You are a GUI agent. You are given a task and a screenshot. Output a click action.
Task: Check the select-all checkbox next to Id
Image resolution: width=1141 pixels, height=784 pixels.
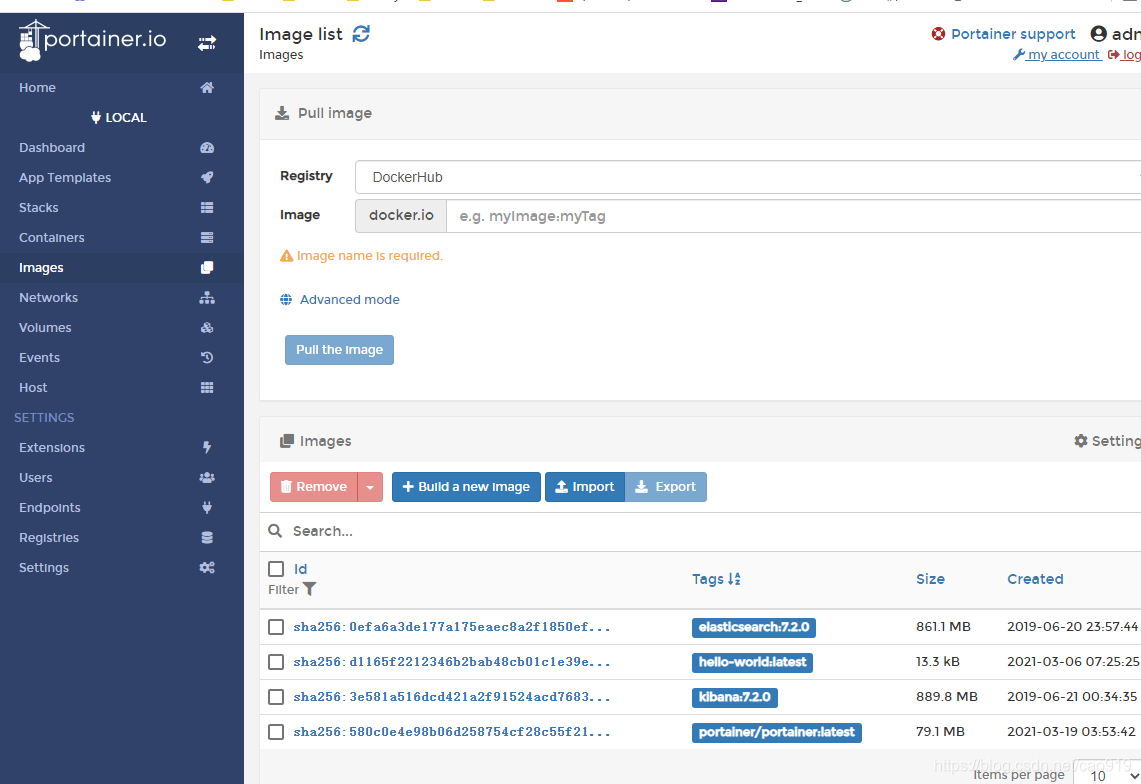tap(276, 569)
